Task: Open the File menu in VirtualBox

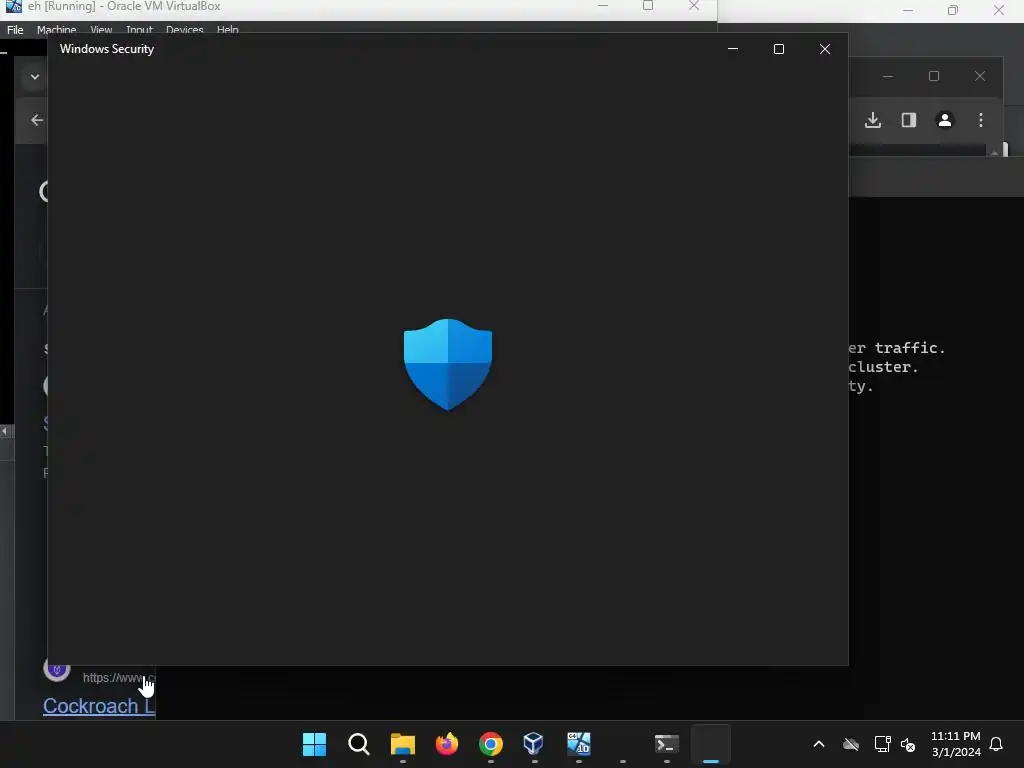Action: pyautogui.click(x=15, y=29)
